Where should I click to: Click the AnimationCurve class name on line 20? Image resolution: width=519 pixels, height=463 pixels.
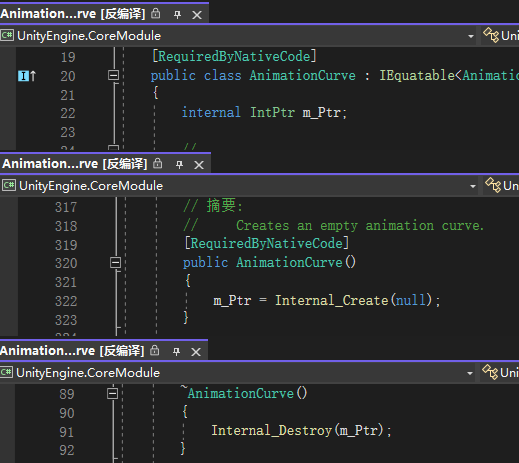pos(303,76)
